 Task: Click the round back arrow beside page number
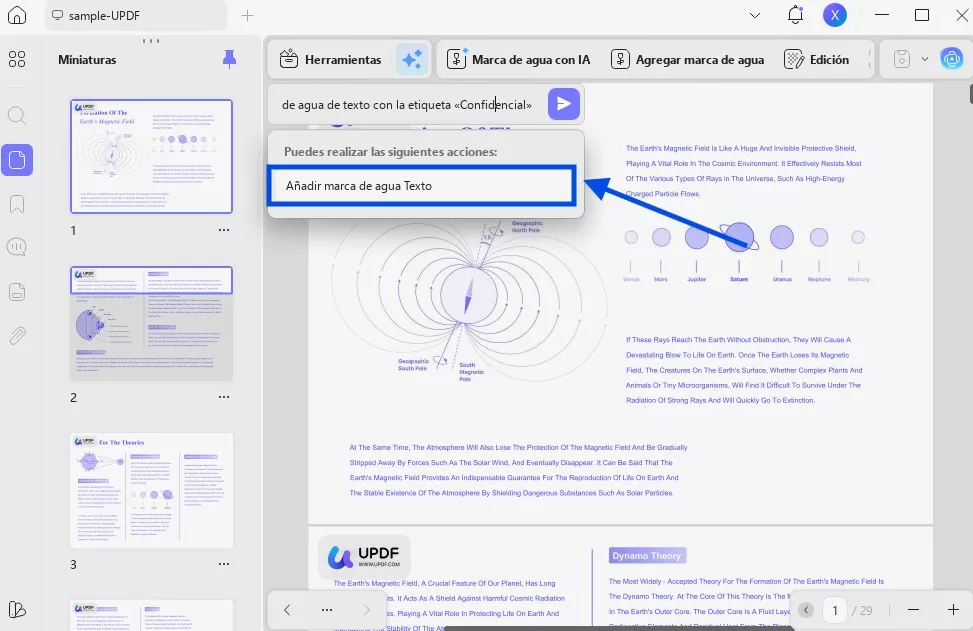click(x=805, y=610)
